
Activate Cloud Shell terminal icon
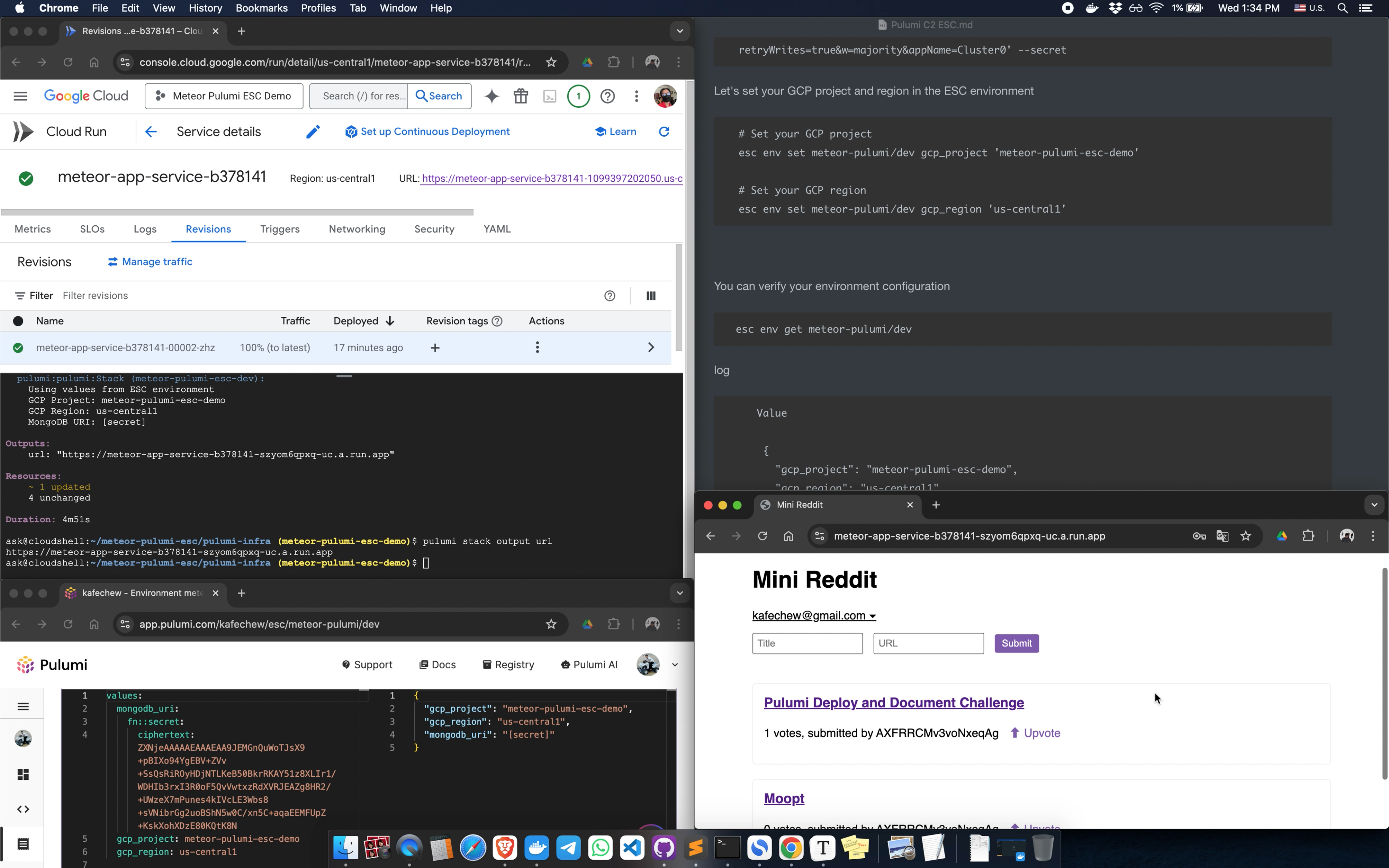click(549, 97)
